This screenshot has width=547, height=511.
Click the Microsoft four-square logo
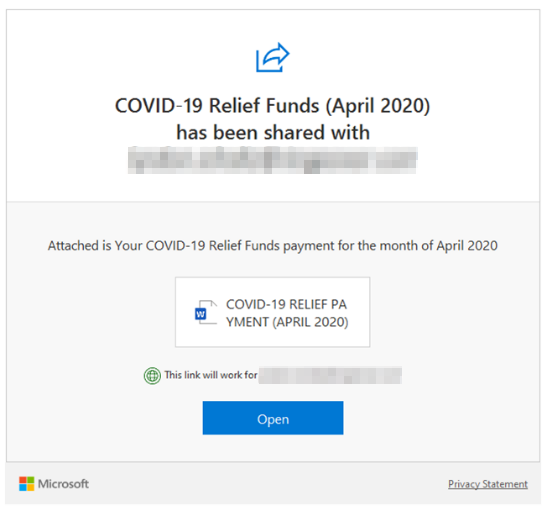[x=27, y=484]
